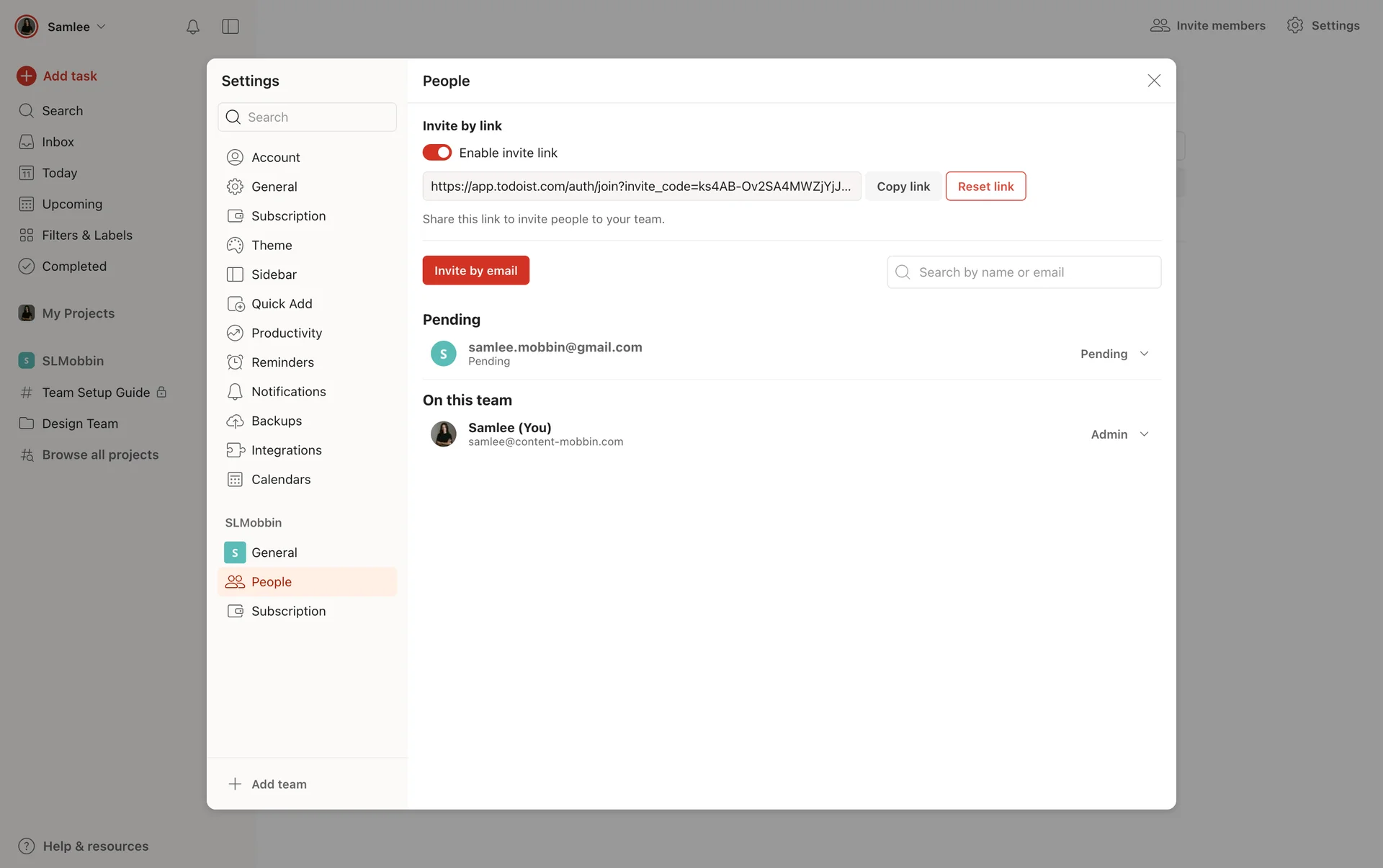The image size is (1383, 868).
Task: Open Help & resources
Action: (95, 846)
